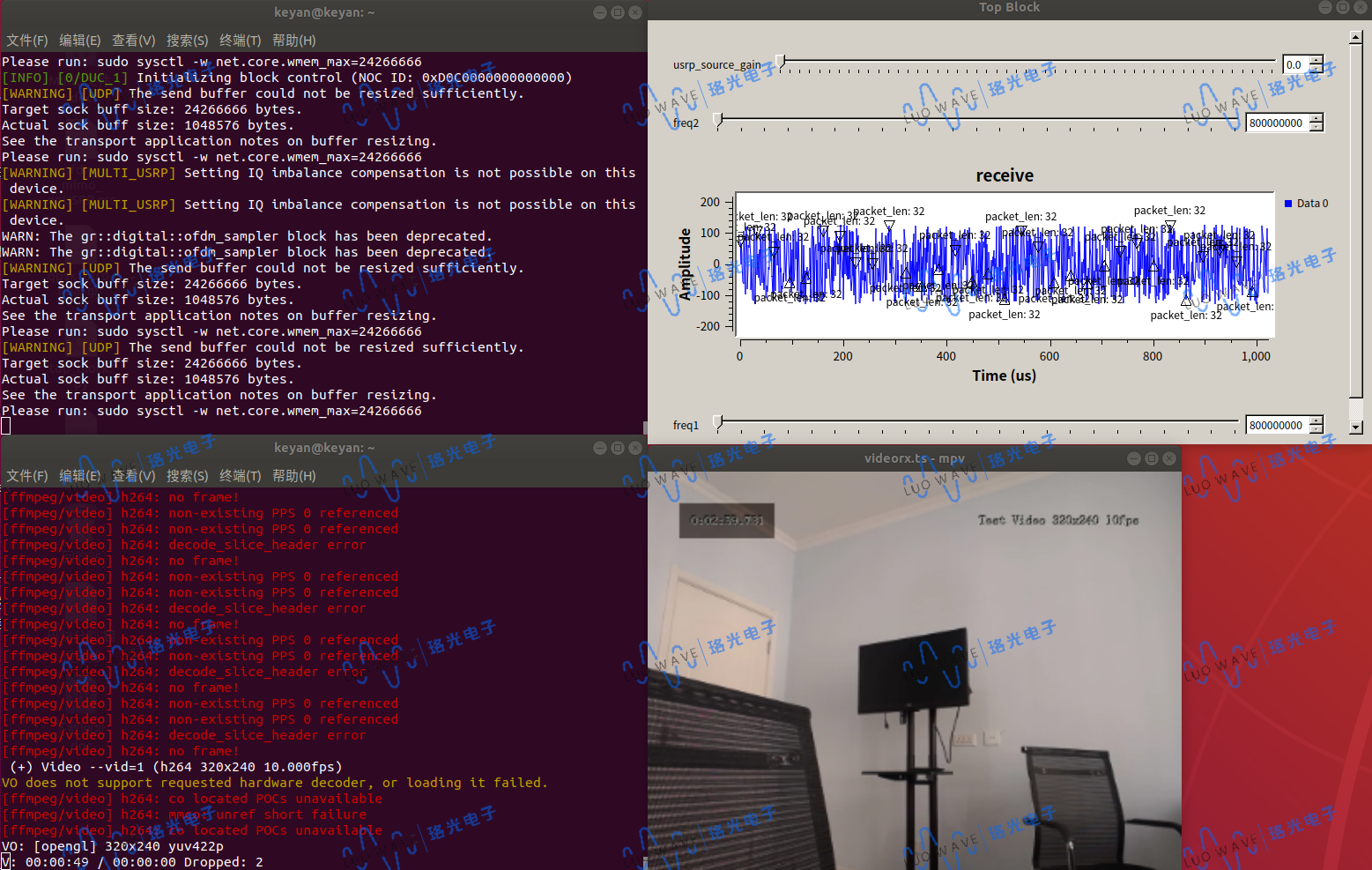Close the videorx.ts mpv window
This screenshot has width=1372, height=870.
(1169, 458)
